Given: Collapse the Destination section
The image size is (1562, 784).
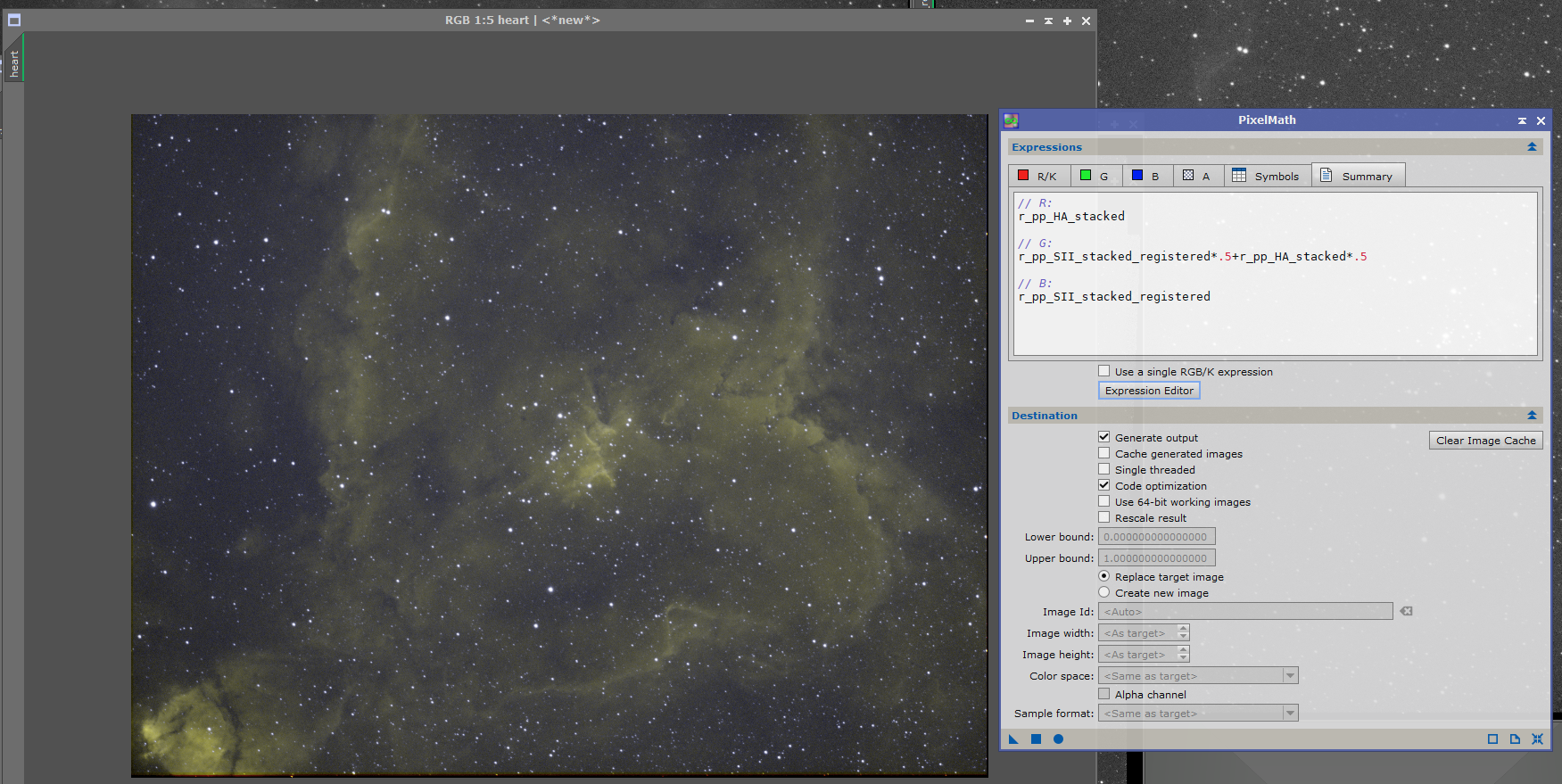Looking at the screenshot, I should tap(1532, 416).
